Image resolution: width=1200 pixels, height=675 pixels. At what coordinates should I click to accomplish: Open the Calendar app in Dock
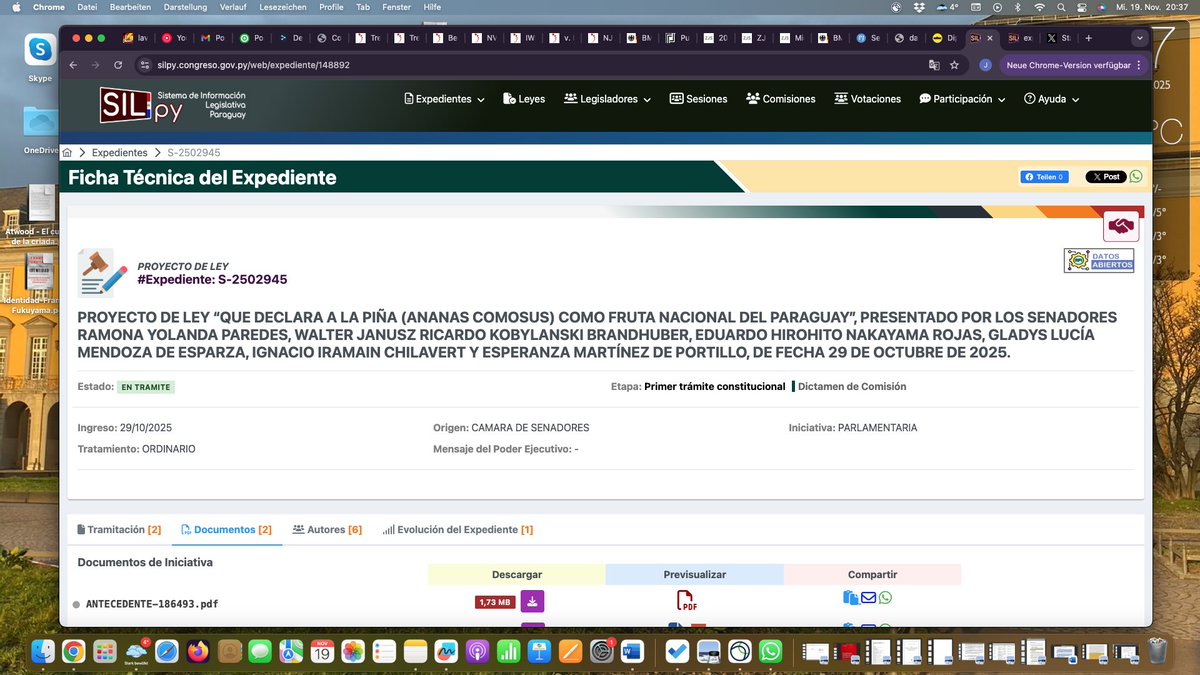(x=322, y=652)
